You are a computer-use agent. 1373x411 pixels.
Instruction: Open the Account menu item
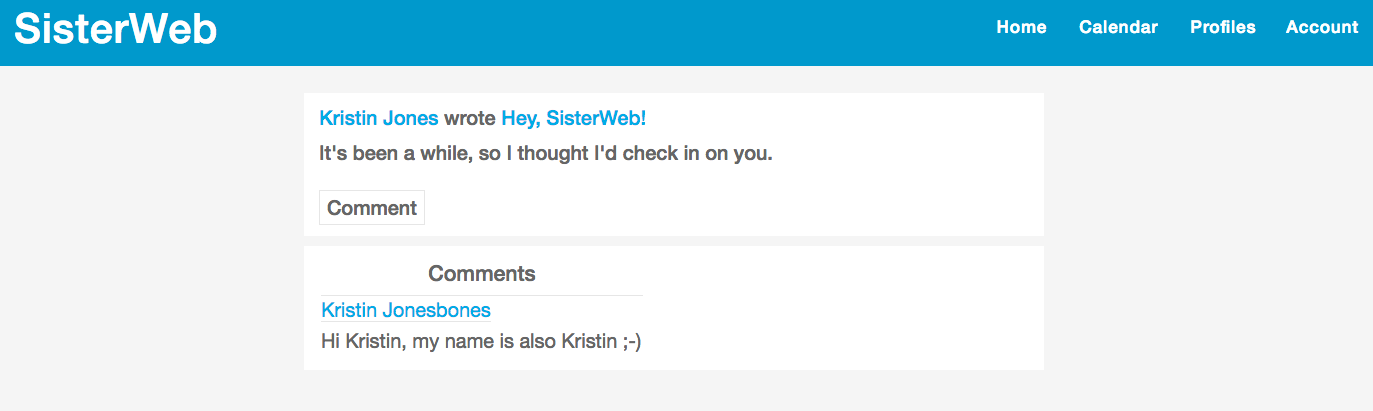point(1321,28)
